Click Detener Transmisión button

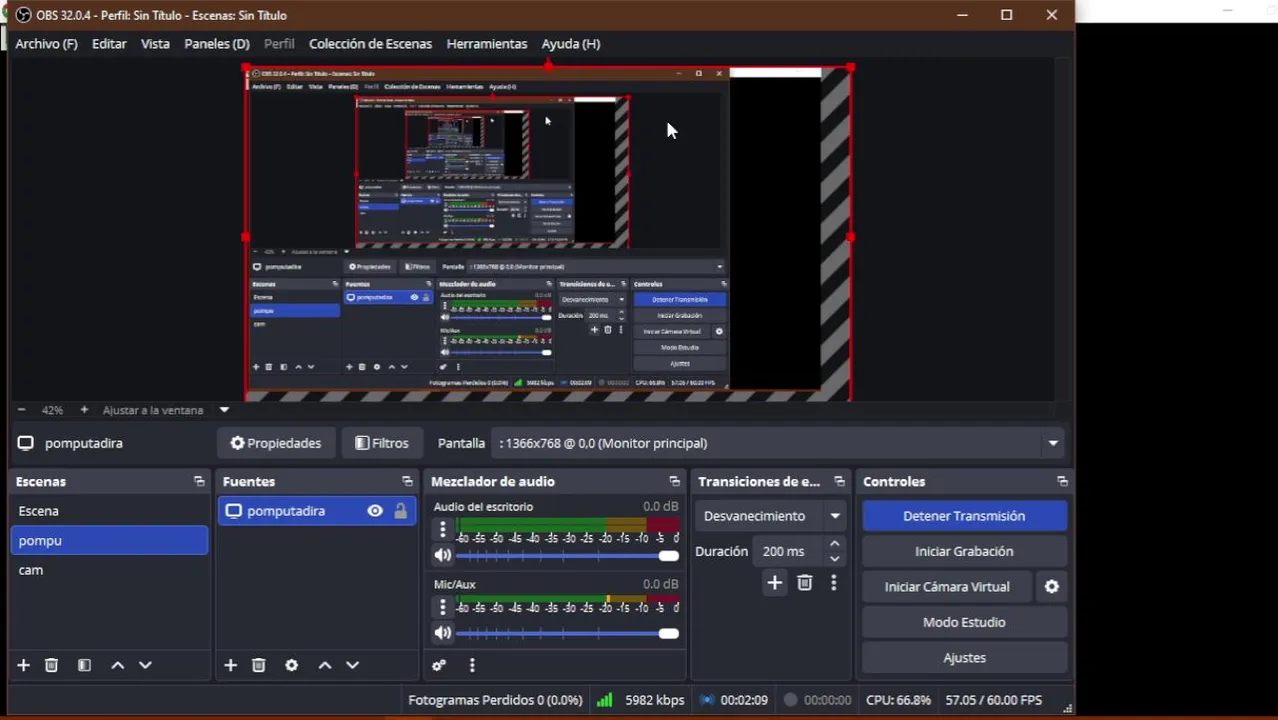pyautogui.click(x=964, y=516)
